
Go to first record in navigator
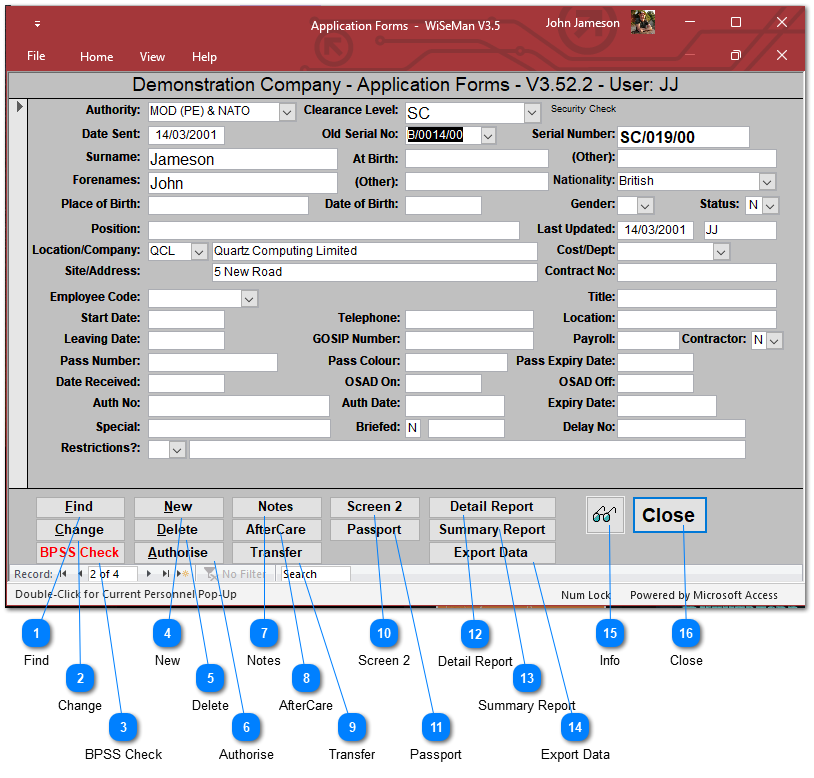click(x=63, y=574)
